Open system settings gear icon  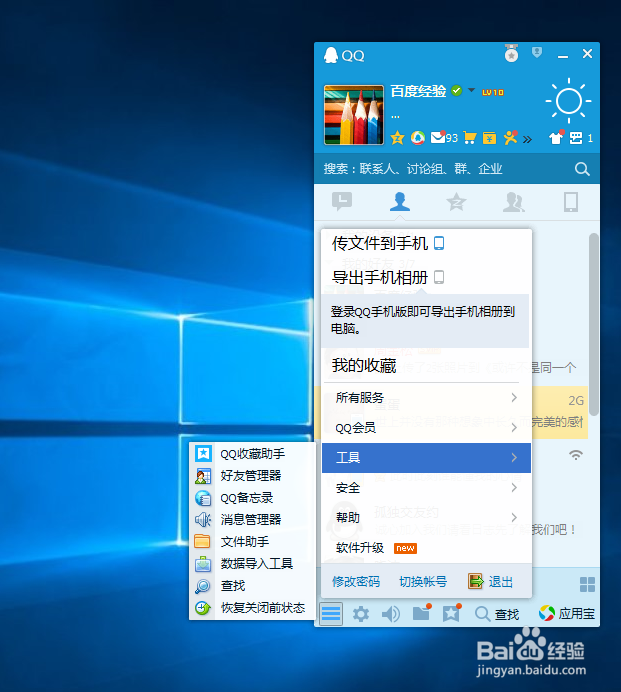[361, 614]
